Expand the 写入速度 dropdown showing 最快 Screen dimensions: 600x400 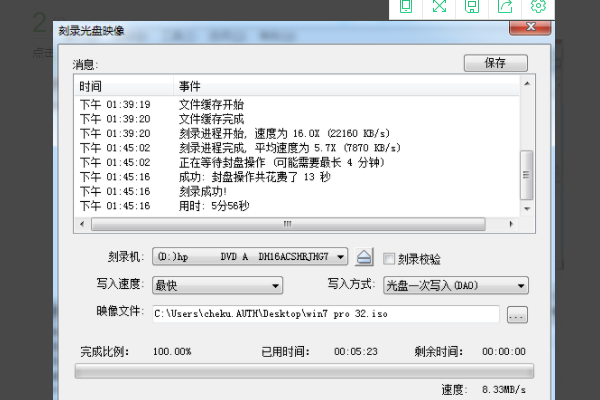tap(217, 285)
